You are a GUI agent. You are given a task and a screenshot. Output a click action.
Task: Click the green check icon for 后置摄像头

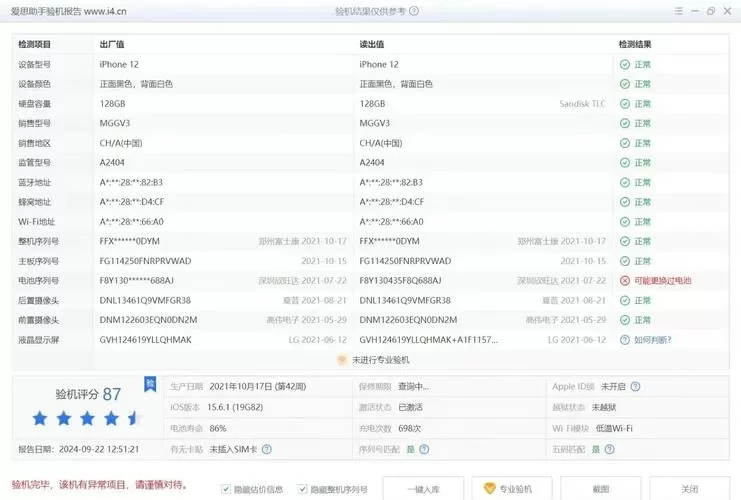coord(625,301)
